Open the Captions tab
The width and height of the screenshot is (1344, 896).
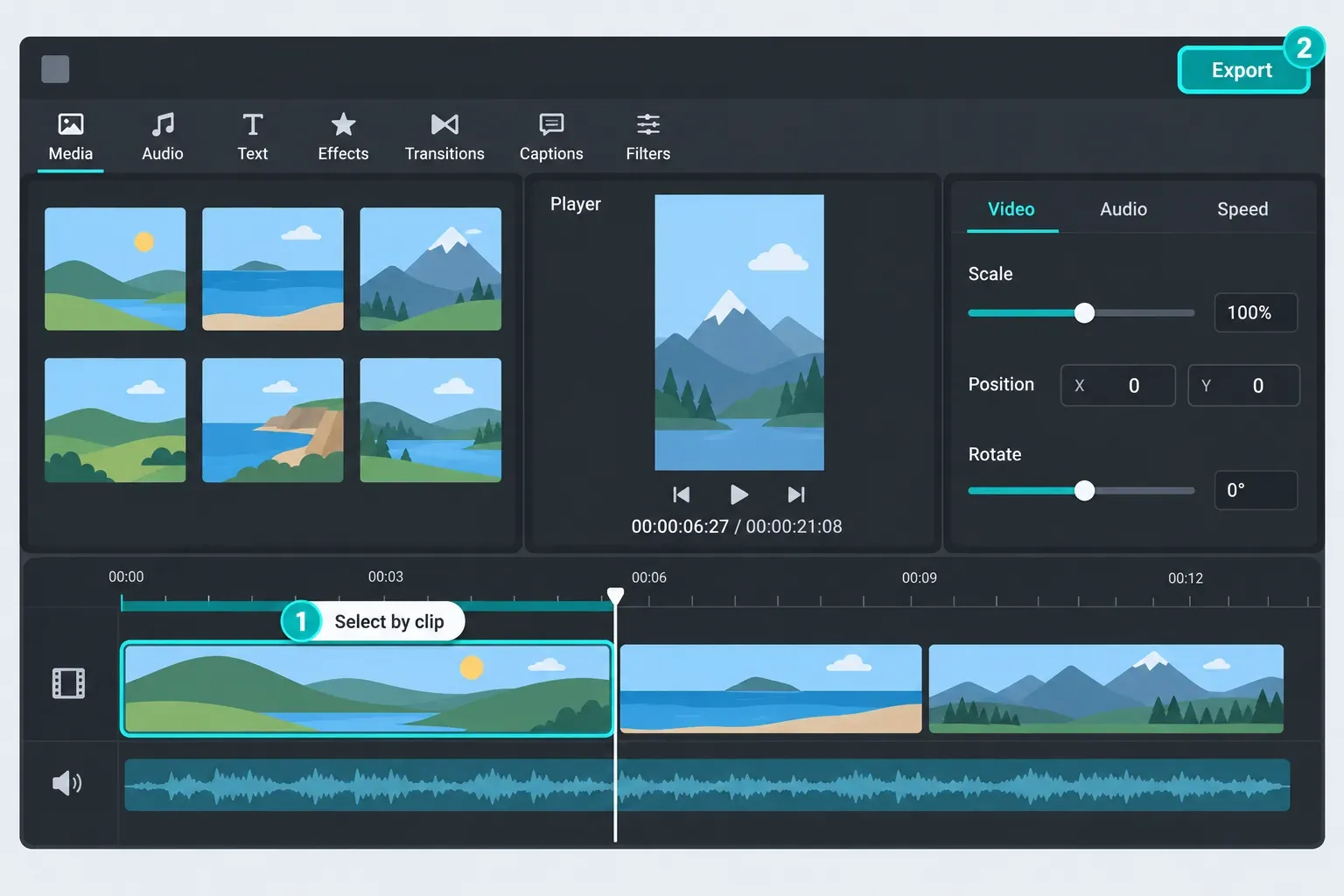pyautogui.click(x=551, y=137)
